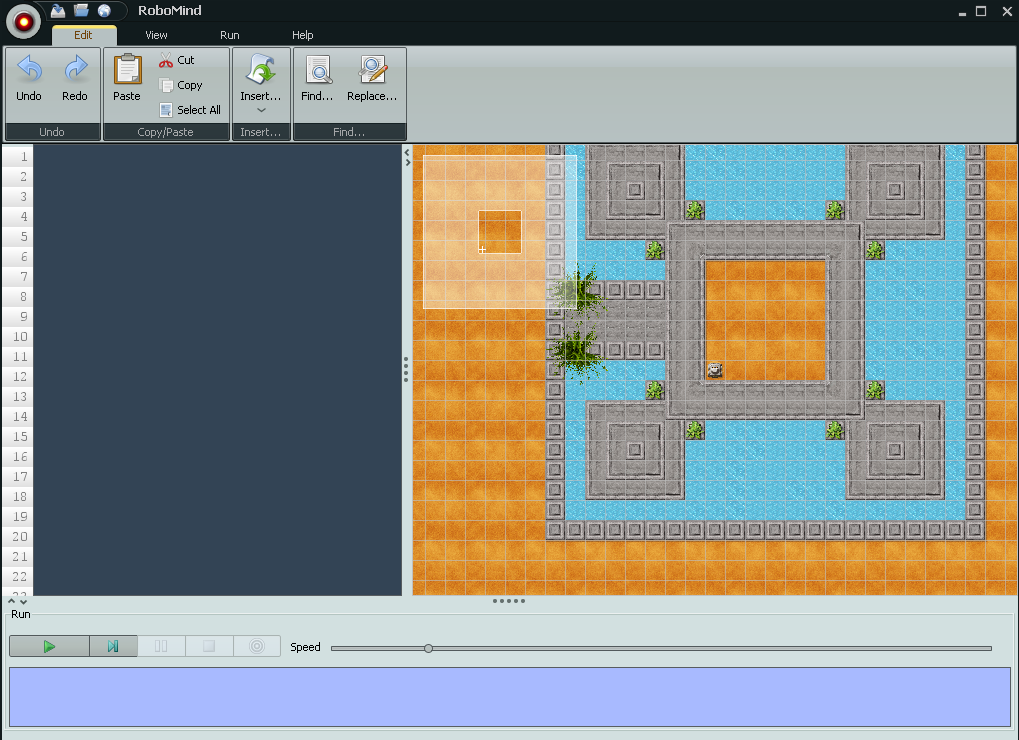Click Cut with the scissors icon
The height and width of the screenshot is (740, 1019).
click(x=177, y=60)
